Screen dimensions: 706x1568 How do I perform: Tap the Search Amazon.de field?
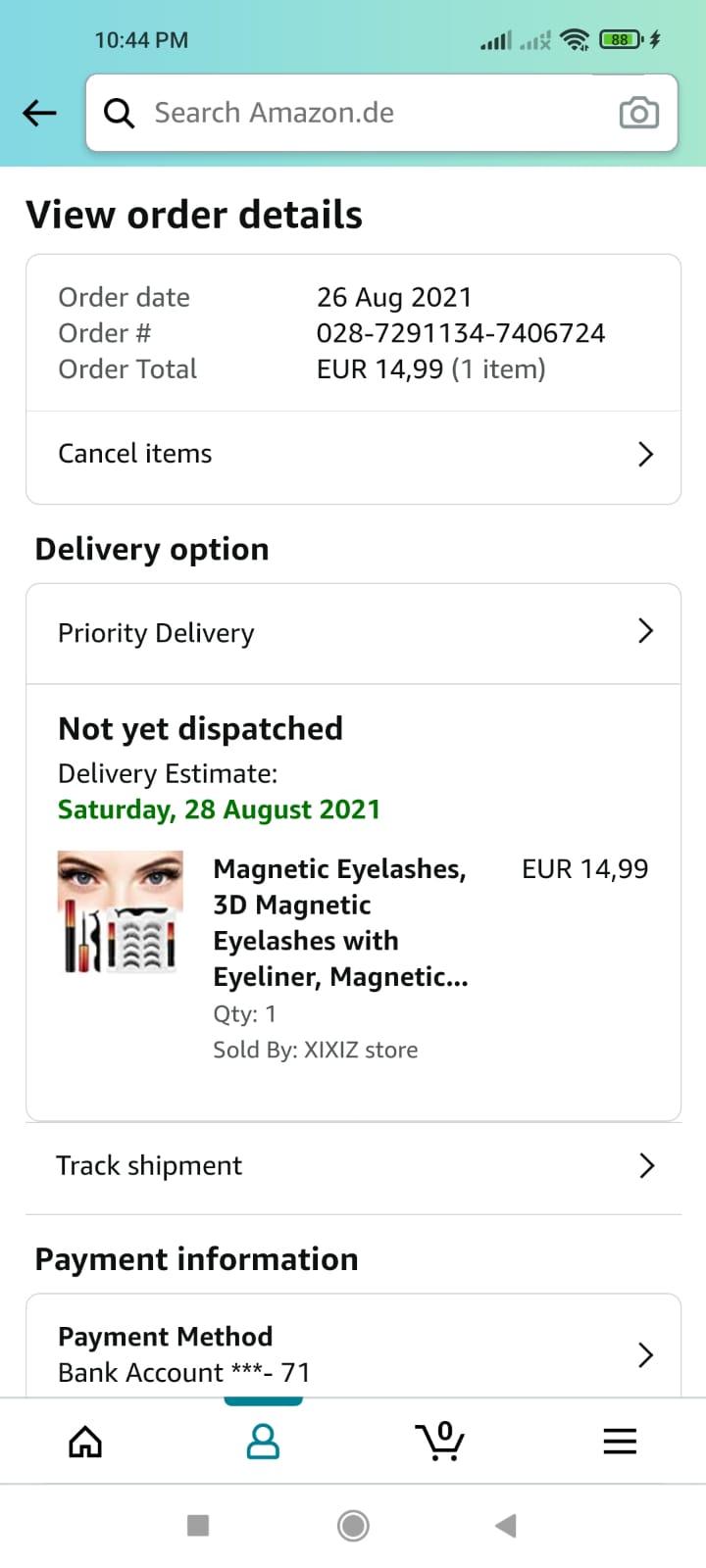coord(373,114)
